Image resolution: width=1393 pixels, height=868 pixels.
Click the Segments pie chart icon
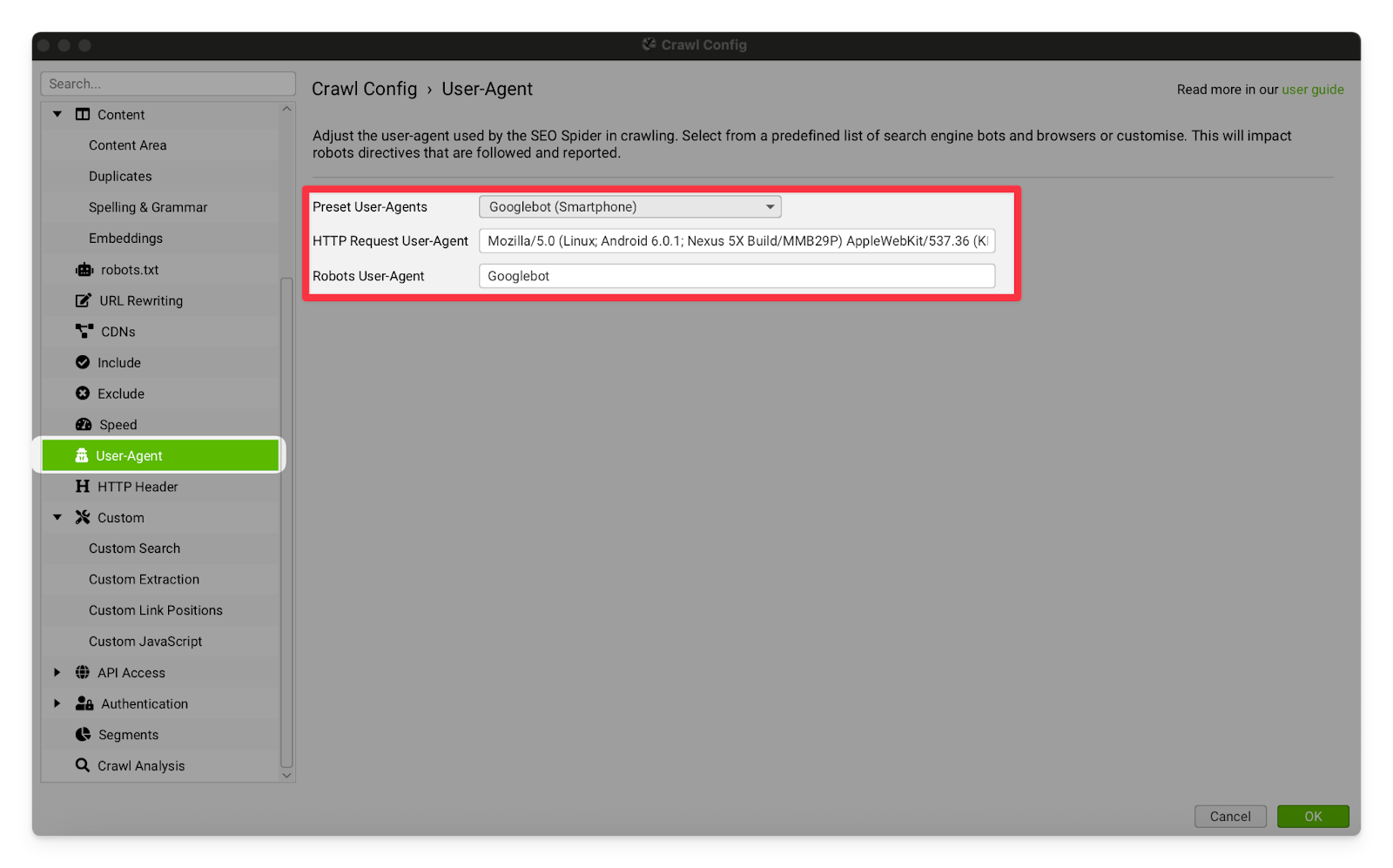tap(83, 735)
